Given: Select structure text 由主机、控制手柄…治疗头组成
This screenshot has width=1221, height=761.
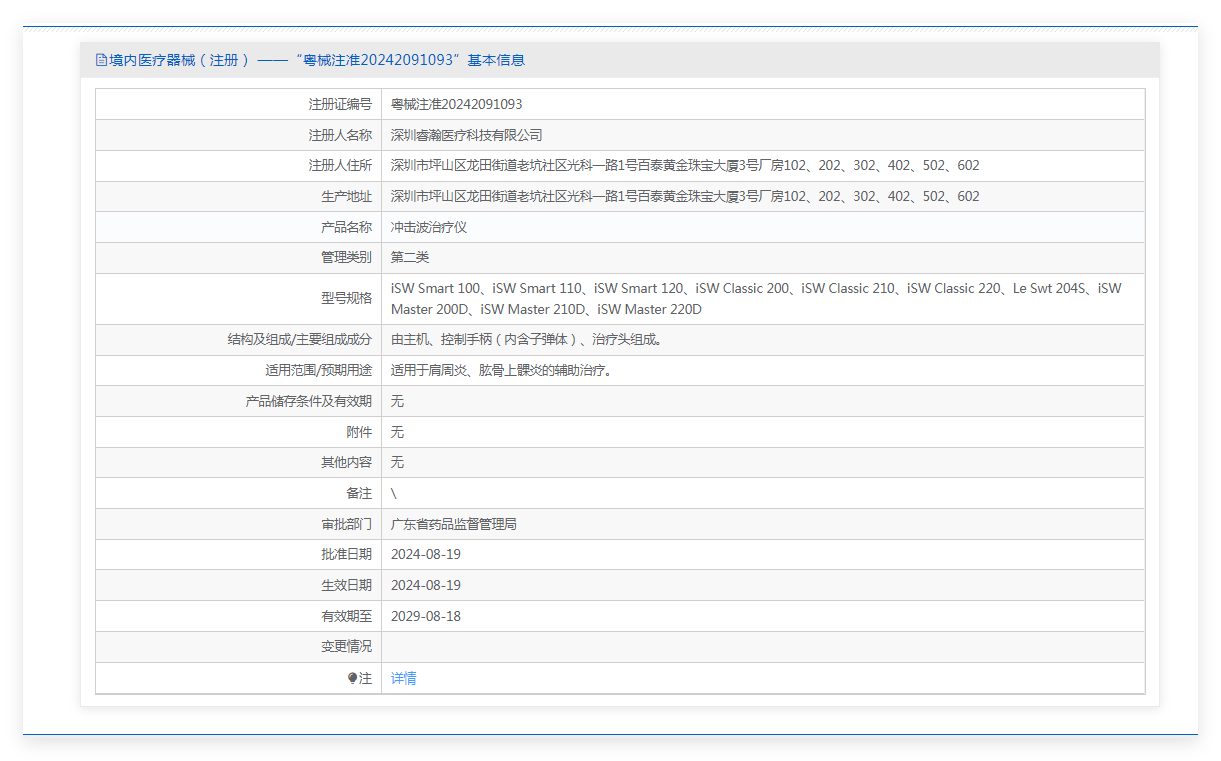Looking at the screenshot, I should click(526, 340).
